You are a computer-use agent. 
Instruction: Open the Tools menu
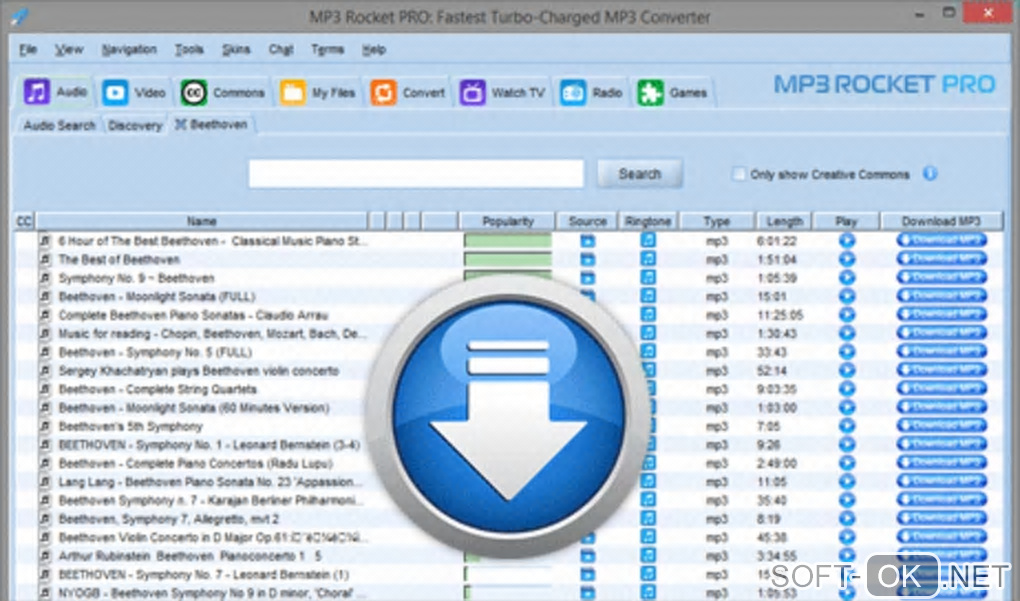(189, 49)
